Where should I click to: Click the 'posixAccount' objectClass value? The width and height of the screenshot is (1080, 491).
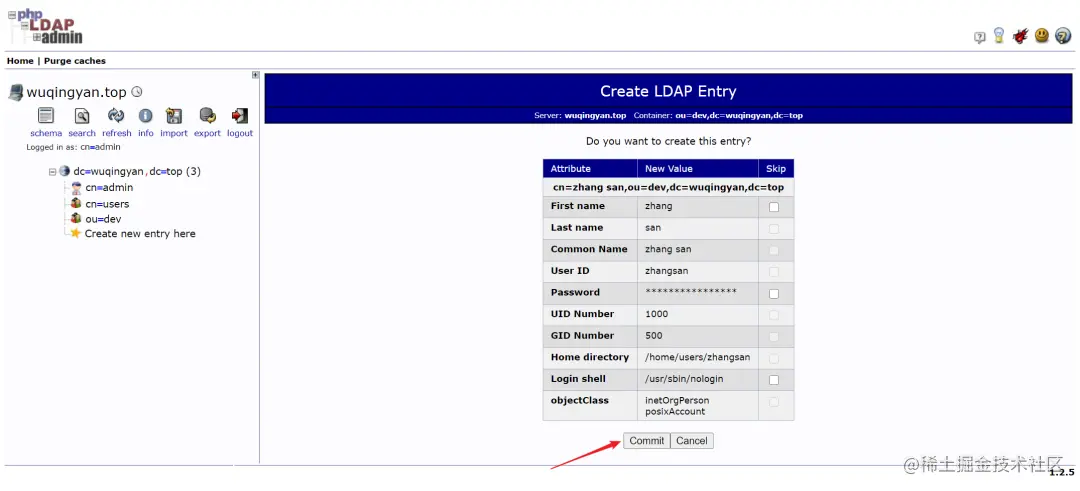coord(675,411)
